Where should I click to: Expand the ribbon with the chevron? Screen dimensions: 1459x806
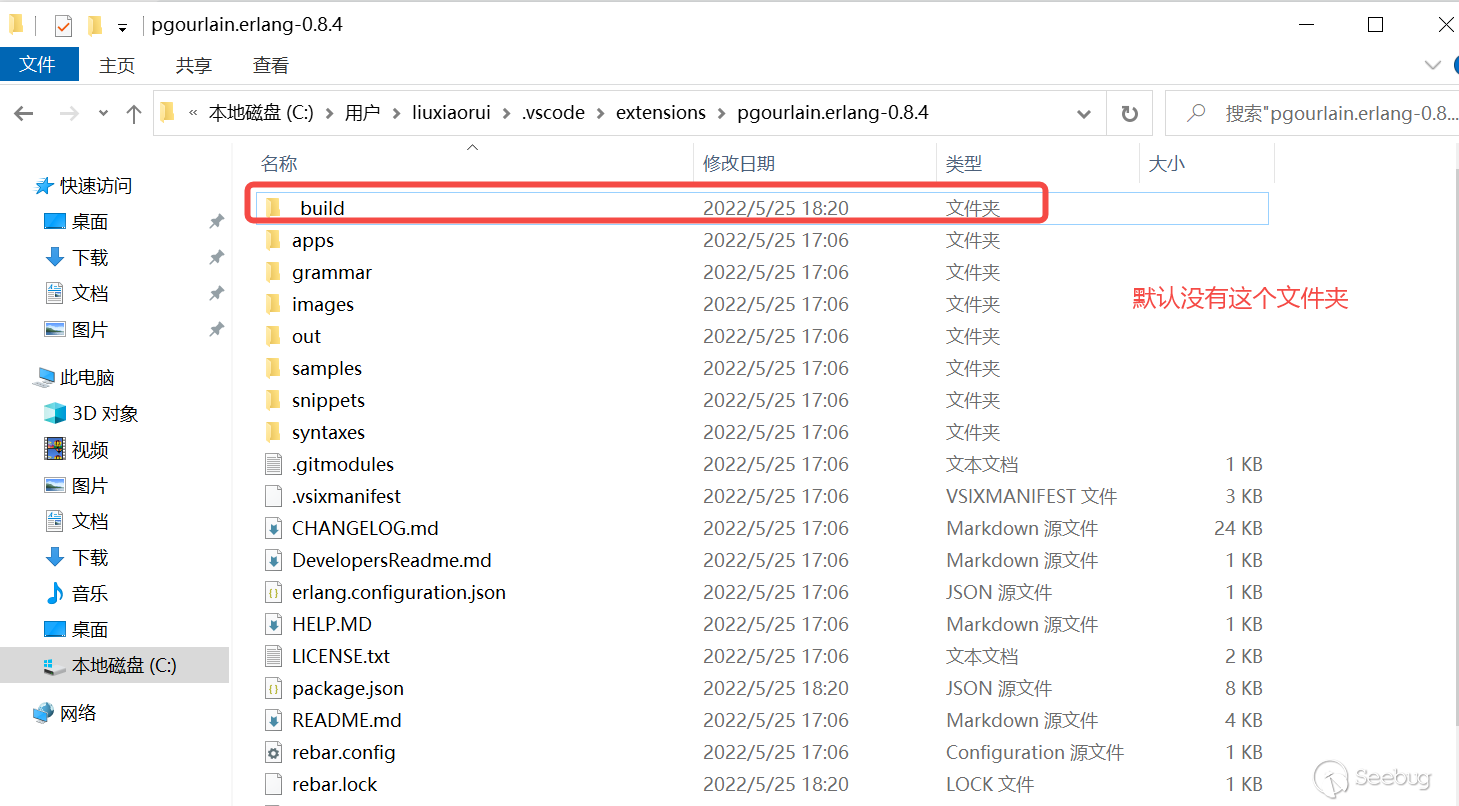(x=1432, y=65)
